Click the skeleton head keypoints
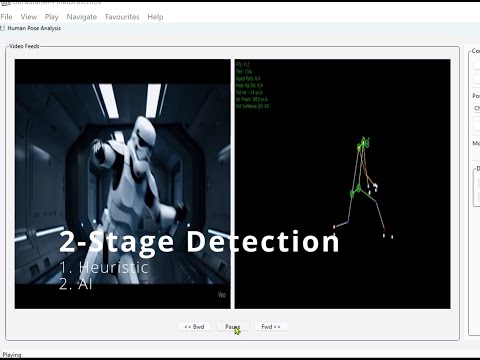The height and width of the screenshot is (360, 480). coord(363,143)
